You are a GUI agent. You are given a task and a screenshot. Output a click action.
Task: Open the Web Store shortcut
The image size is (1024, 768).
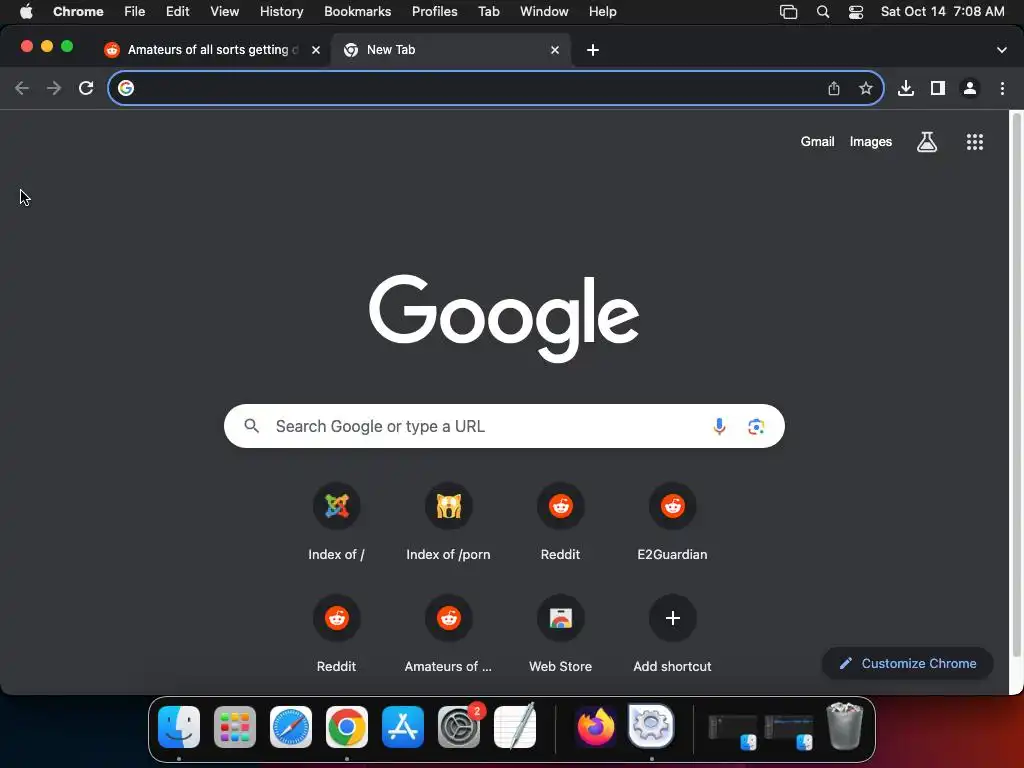[560, 634]
